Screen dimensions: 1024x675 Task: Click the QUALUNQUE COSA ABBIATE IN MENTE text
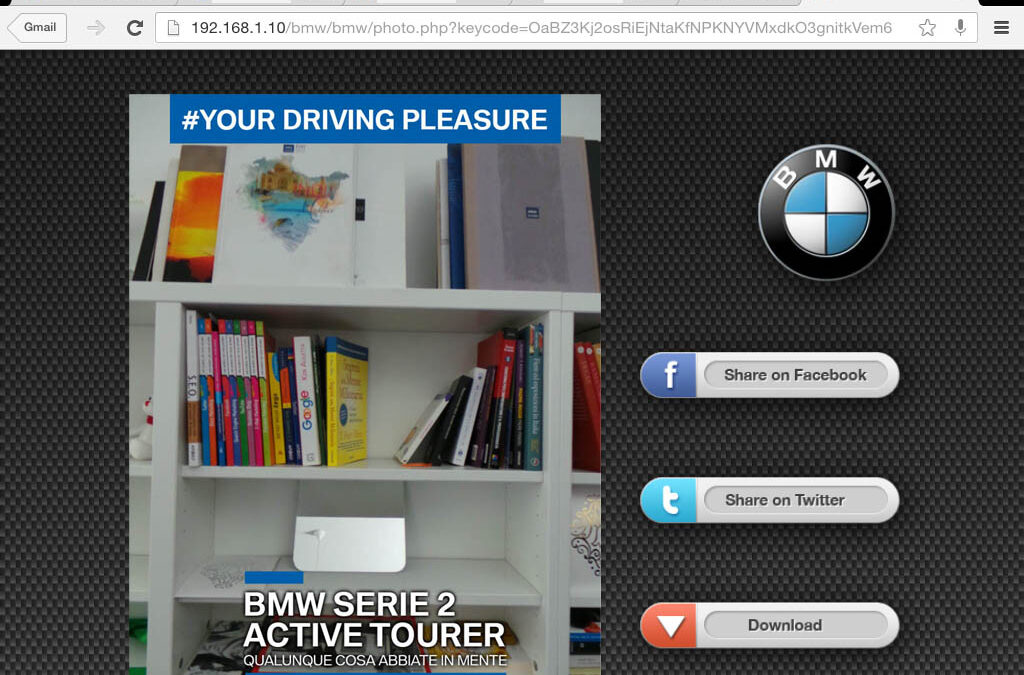pyautogui.click(x=375, y=661)
